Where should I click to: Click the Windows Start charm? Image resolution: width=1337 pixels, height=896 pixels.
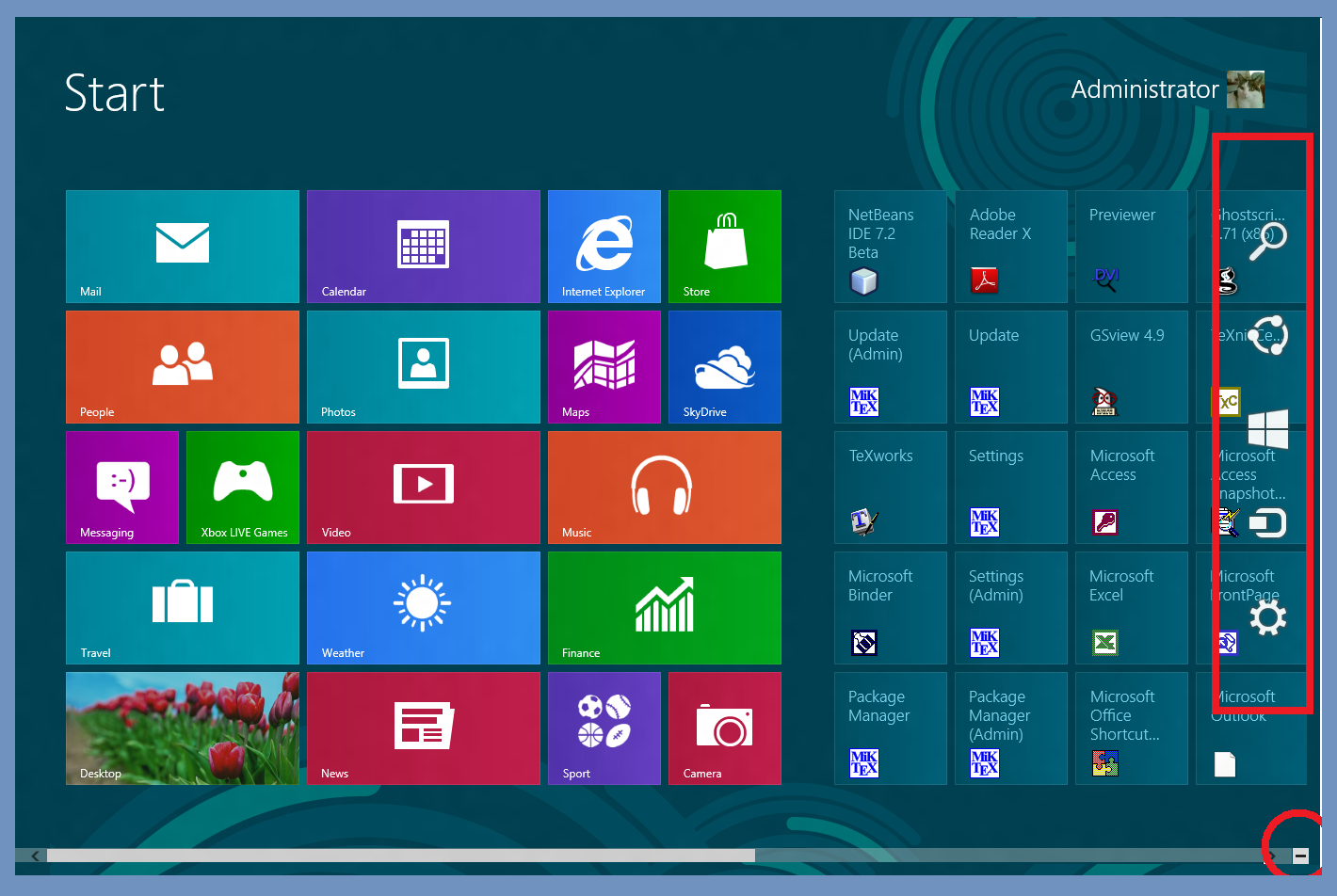(x=1268, y=429)
